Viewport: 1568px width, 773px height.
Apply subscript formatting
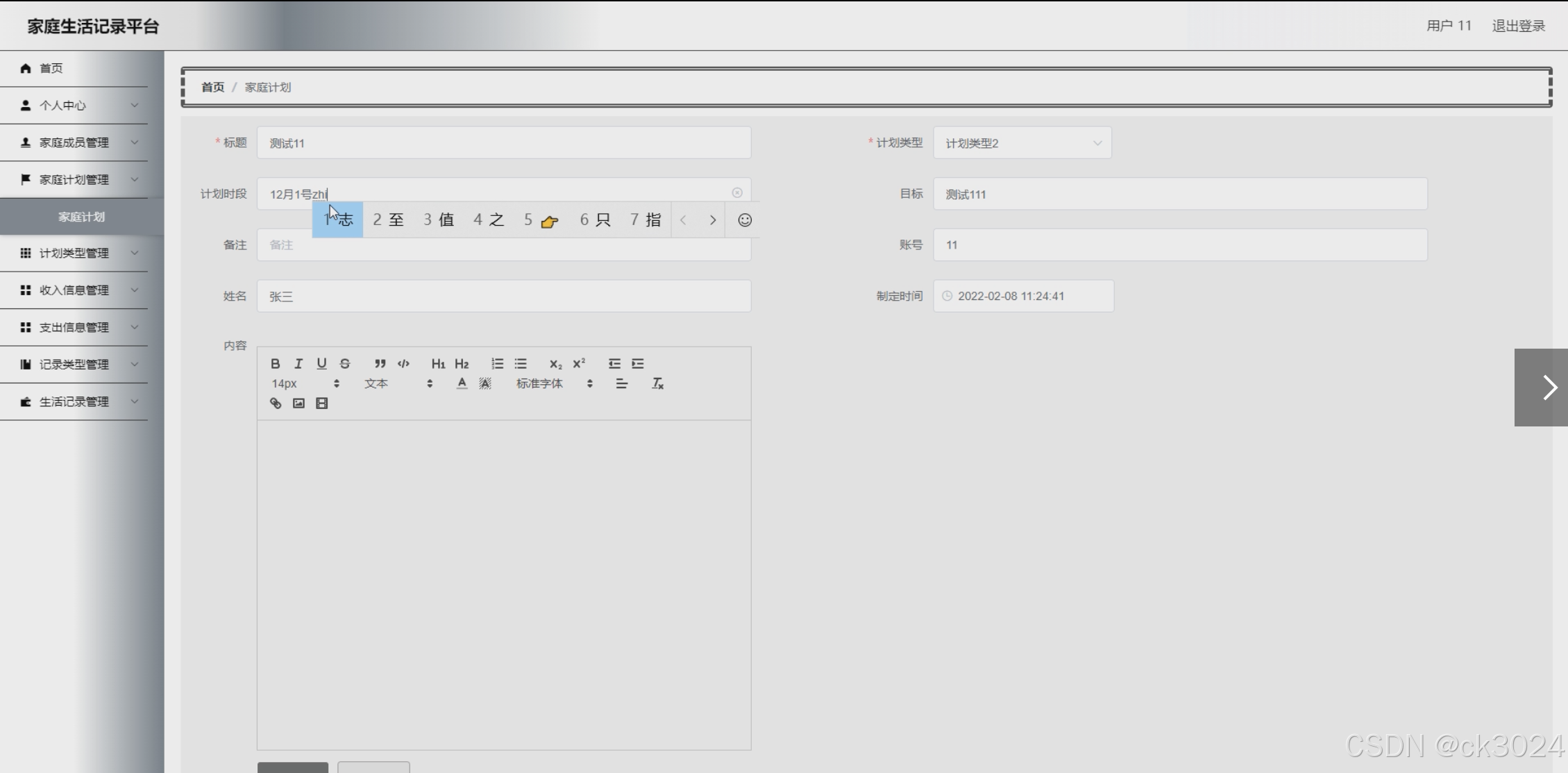click(x=555, y=363)
